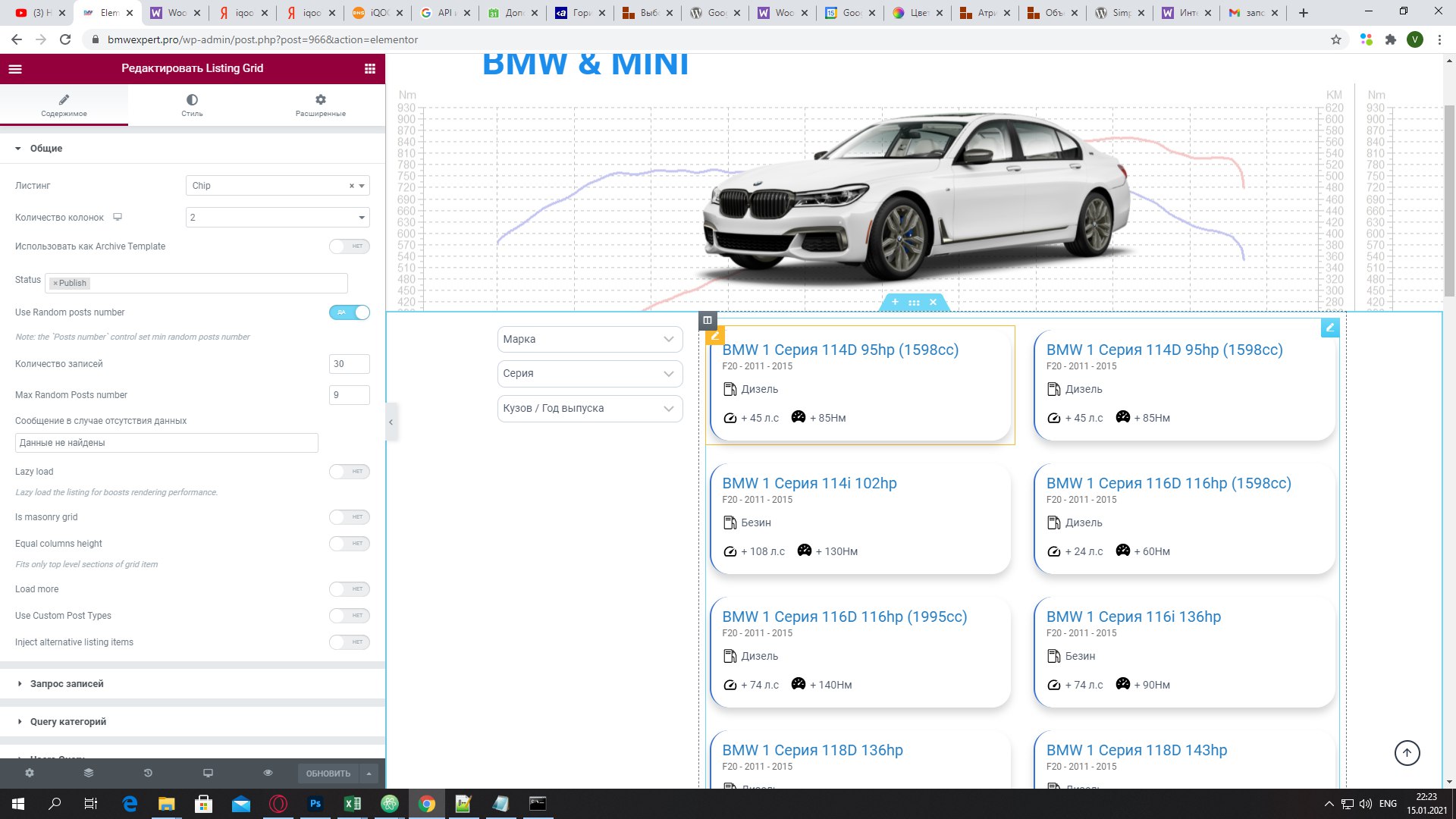Disable Use Random posts number switch
The image size is (1456, 819).
pos(350,312)
